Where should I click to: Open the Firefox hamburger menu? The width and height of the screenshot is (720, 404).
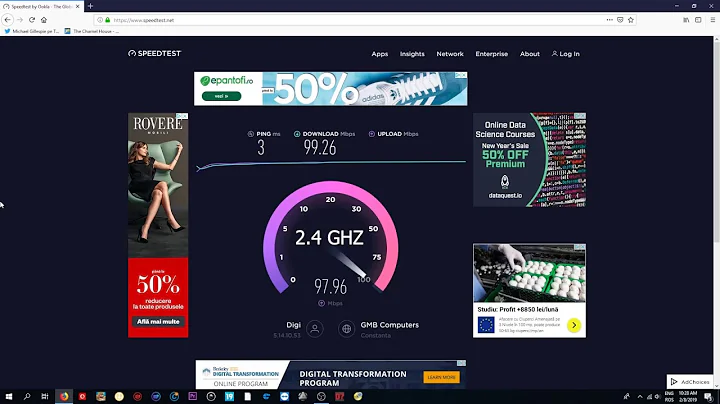pos(713,20)
